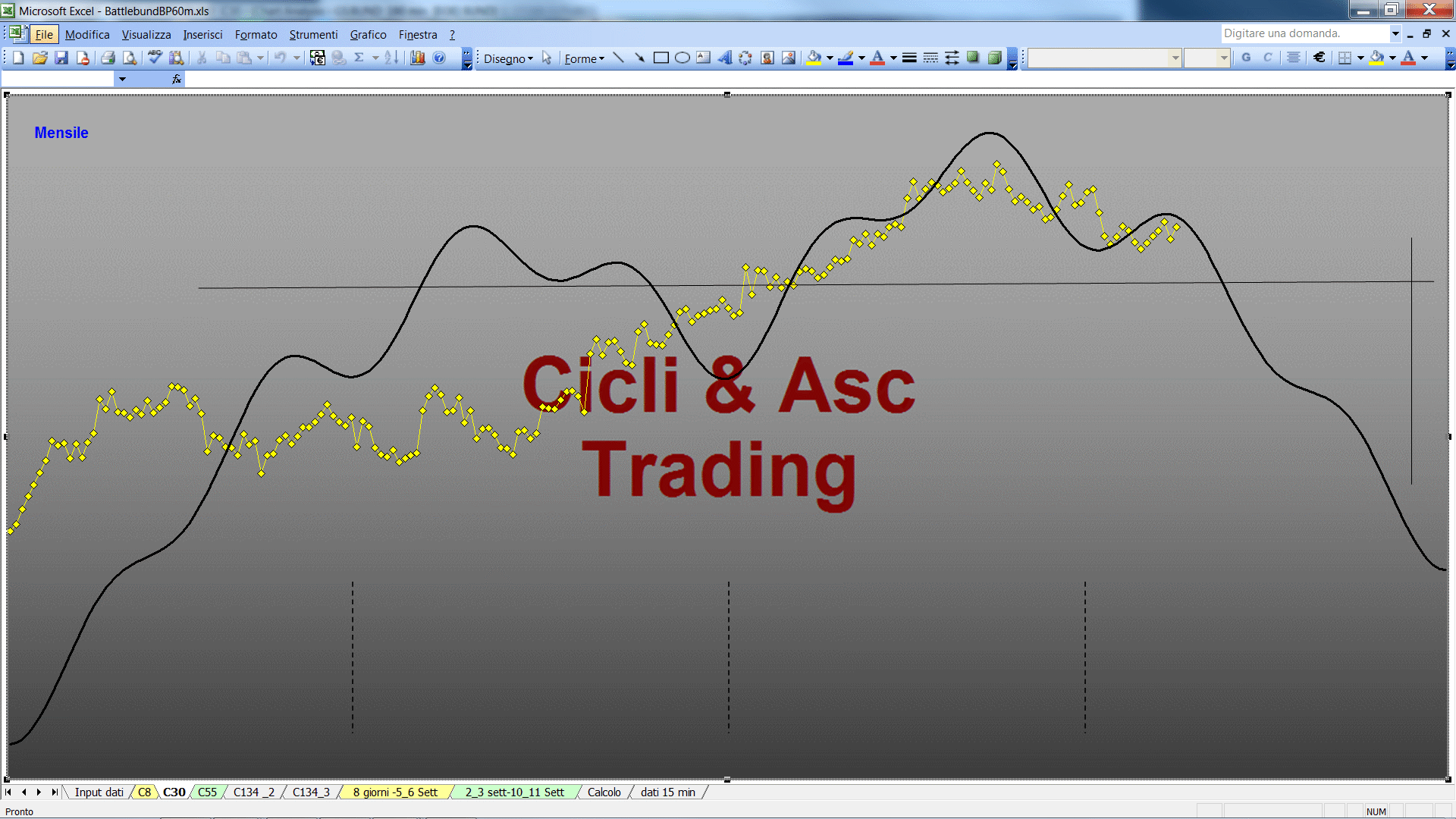
Task: Click the Undo arrow icon
Action: (x=280, y=58)
